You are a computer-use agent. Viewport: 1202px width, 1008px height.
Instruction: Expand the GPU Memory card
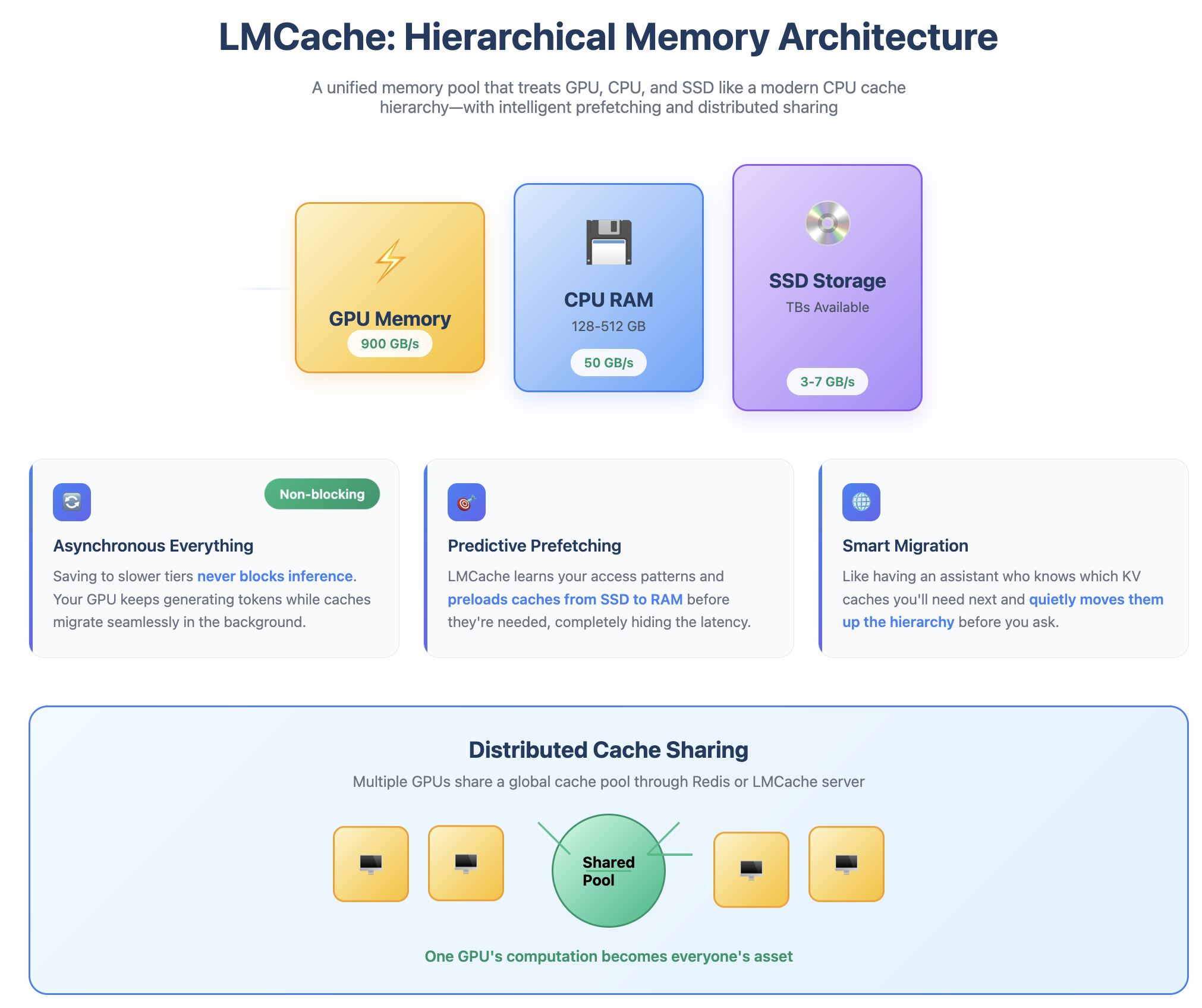389,288
